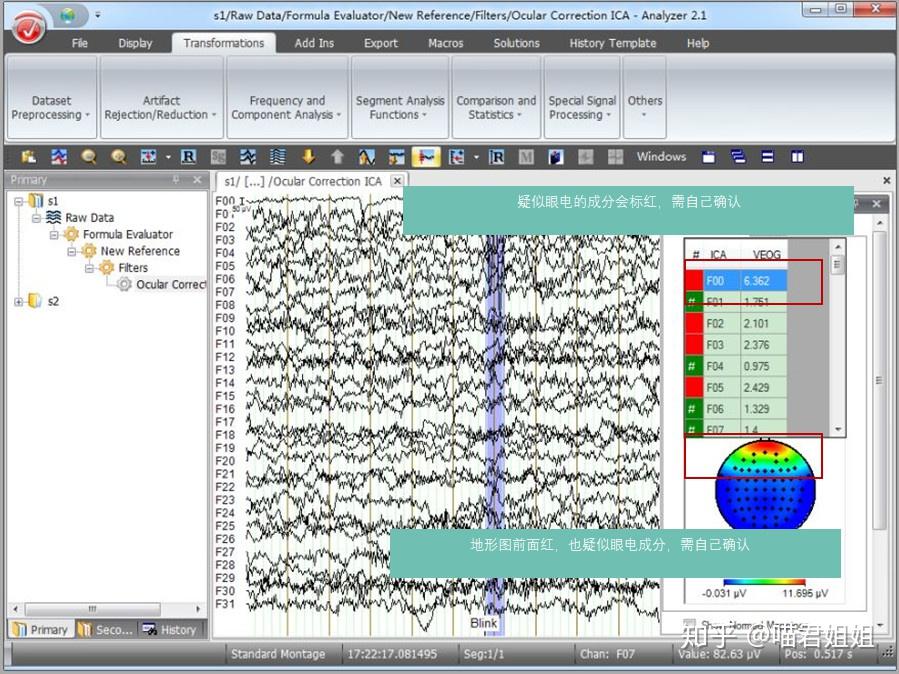Click the tree panel horizontal scrollbar
The height and width of the screenshot is (674, 899).
(x=106, y=609)
